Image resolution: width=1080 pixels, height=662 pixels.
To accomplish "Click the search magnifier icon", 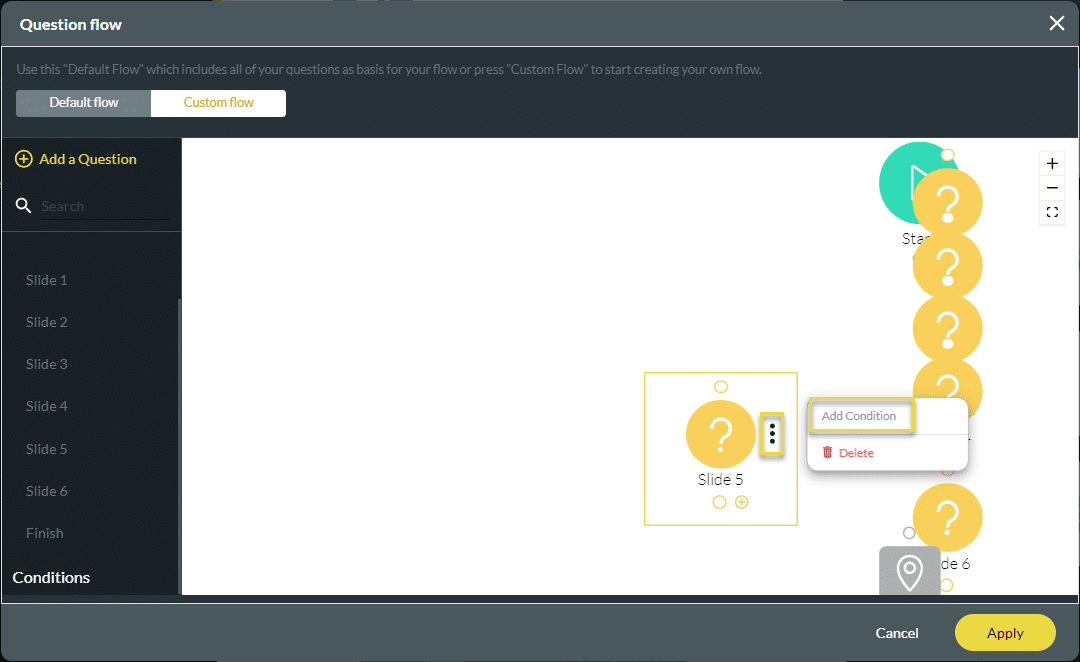I will (24, 206).
